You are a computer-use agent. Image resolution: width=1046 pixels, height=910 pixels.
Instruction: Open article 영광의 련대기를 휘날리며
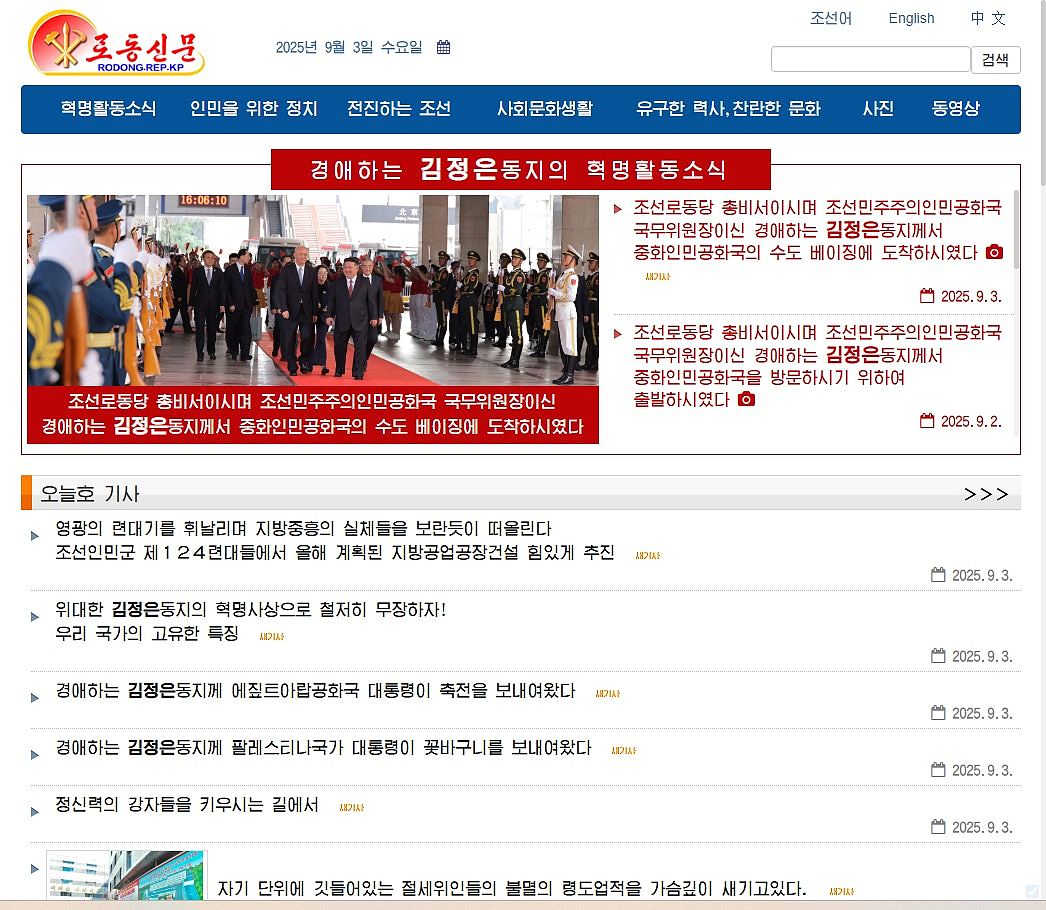335,540
